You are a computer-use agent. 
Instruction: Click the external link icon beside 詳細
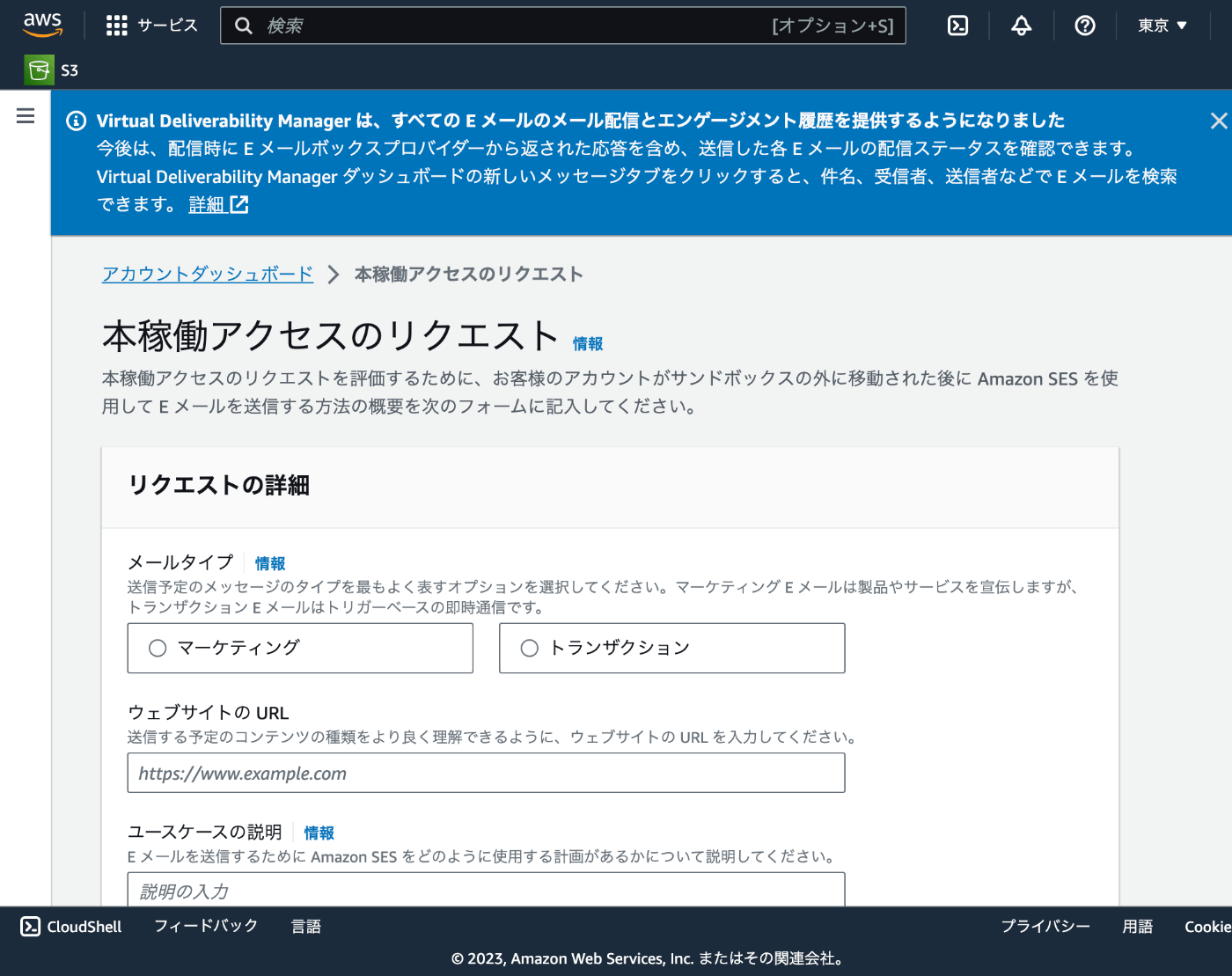tap(239, 204)
